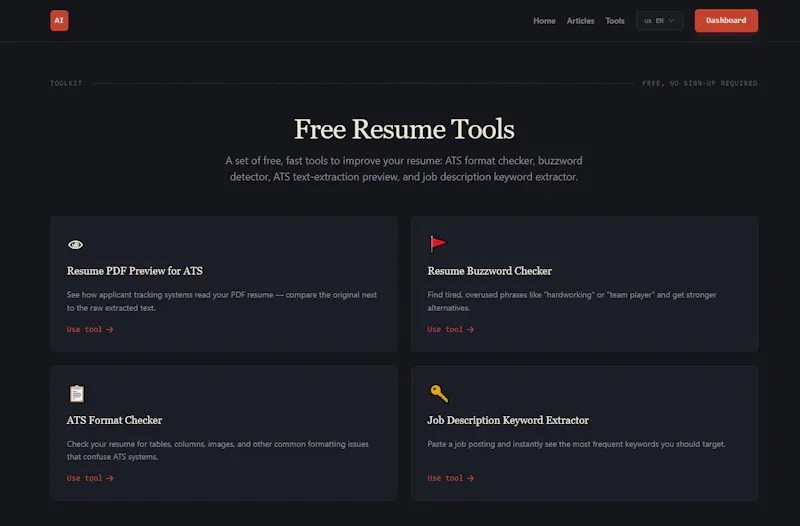Click the Free Resume Tools heading
This screenshot has height=526, width=800.
[x=404, y=129]
